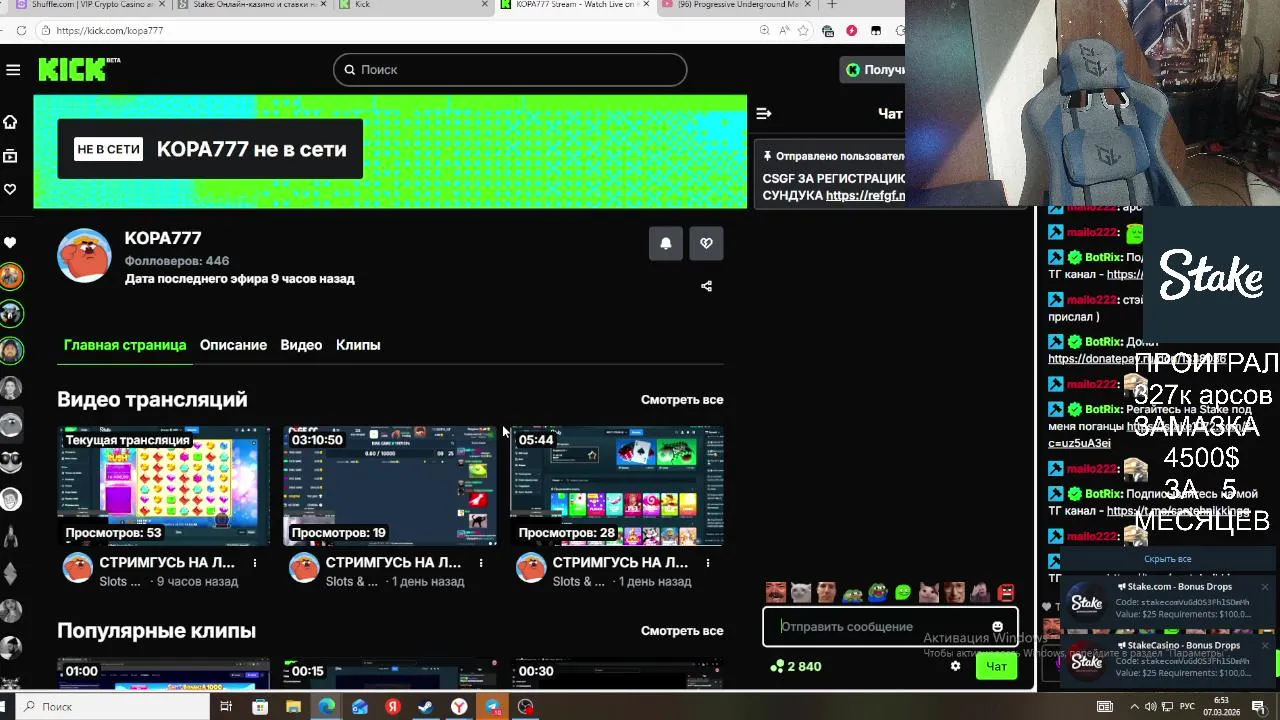Go to Home via the sidebar house icon
The height and width of the screenshot is (720, 1280).
pyautogui.click(x=11, y=122)
